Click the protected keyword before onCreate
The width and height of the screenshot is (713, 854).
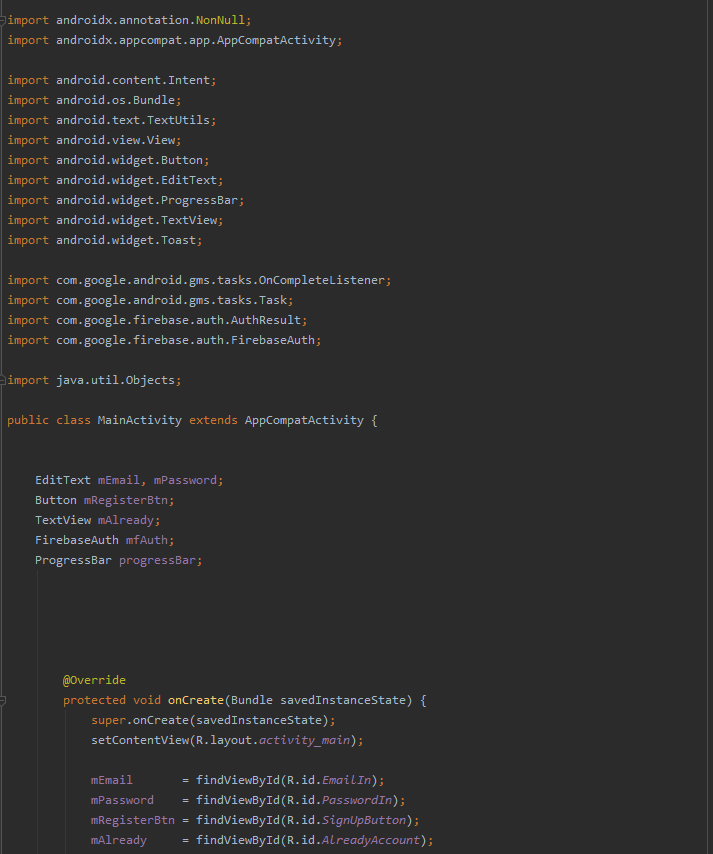94,700
